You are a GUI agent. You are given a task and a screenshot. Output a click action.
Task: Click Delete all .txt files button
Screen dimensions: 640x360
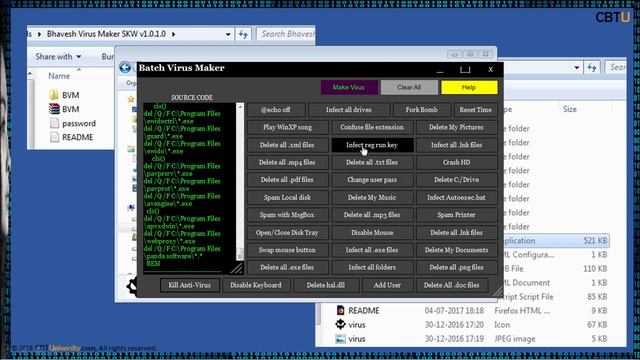372,162
